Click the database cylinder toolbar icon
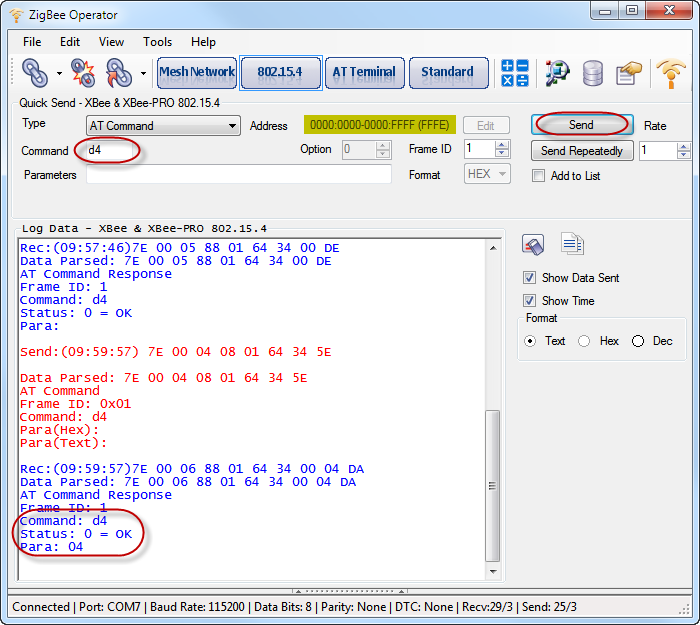The image size is (700, 625). click(x=593, y=73)
